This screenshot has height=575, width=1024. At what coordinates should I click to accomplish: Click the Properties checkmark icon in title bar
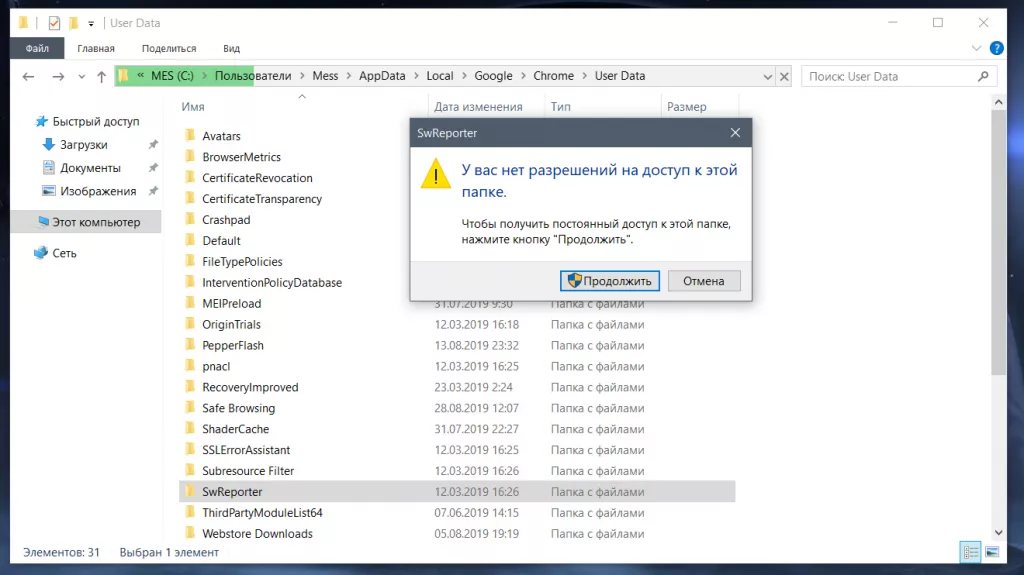[x=54, y=23]
